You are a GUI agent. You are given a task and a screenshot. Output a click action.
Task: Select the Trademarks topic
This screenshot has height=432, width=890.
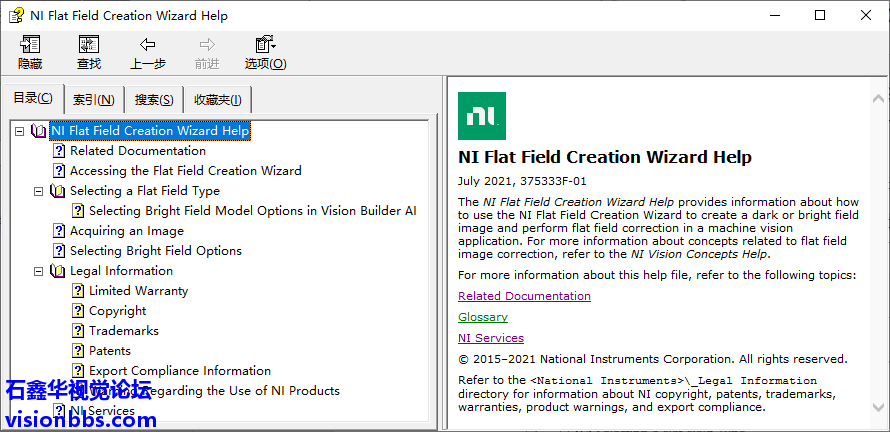(124, 331)
